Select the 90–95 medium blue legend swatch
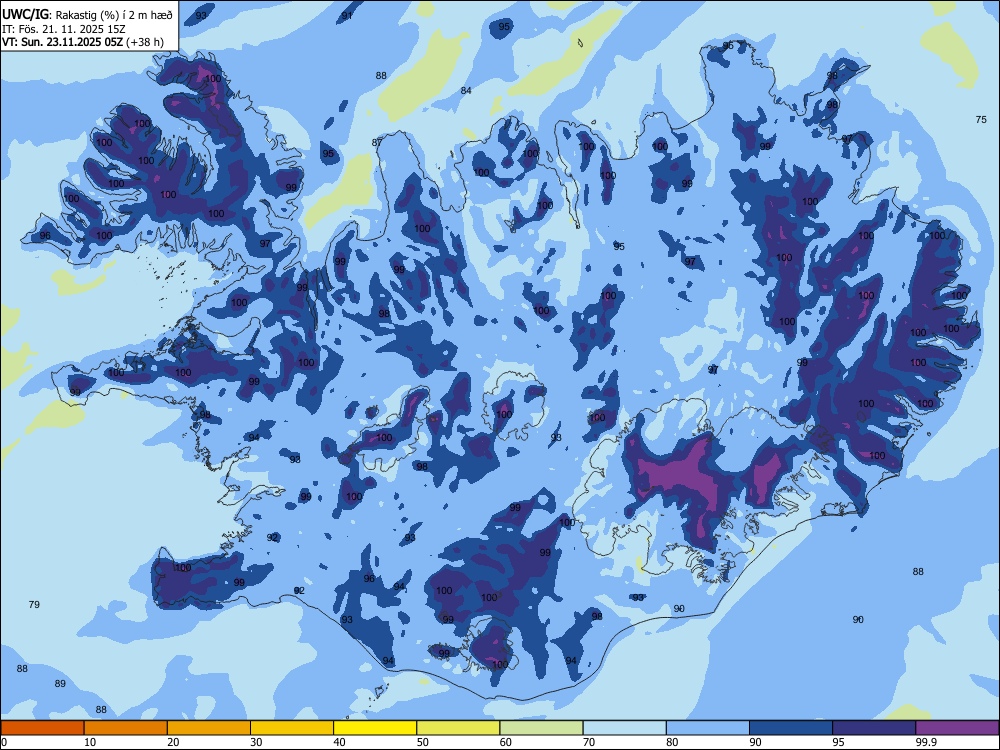Screen dimensions: 1000x750 click(791, 728)
